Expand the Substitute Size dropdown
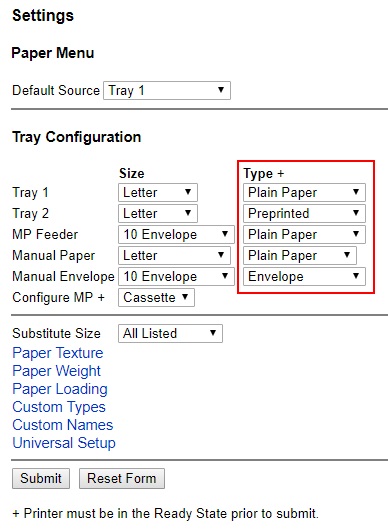The width and height of the screenshot is (388, 529). click(x=170, y=333)
